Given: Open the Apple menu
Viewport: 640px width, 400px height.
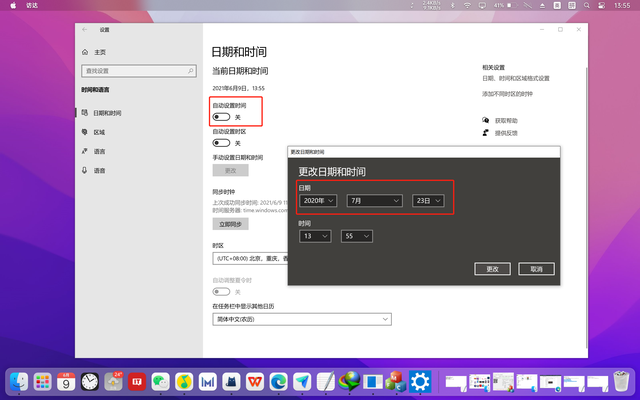Looking at the screenshot, I should pos(13,5).
